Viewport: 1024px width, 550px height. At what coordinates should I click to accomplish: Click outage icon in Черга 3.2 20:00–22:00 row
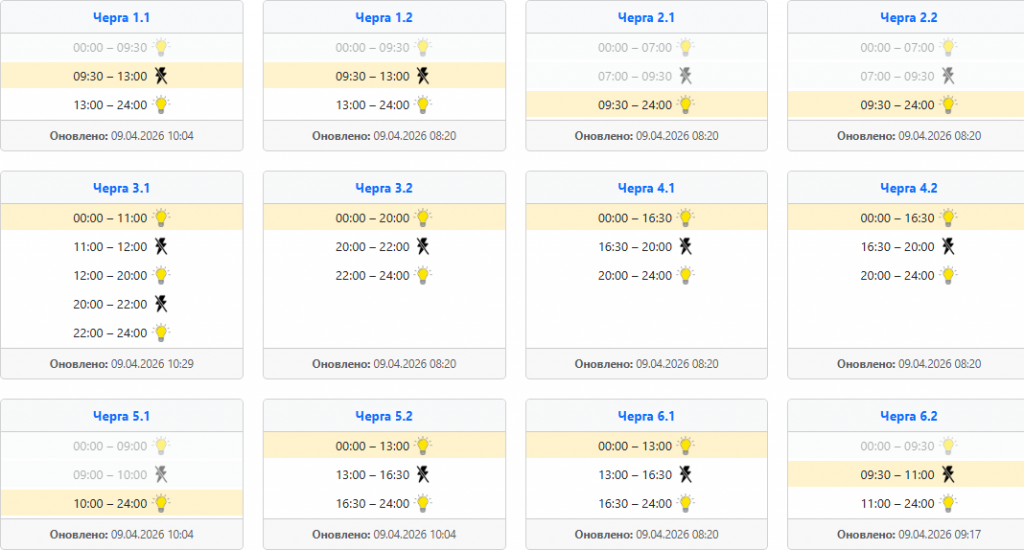[x=423, y=246]
